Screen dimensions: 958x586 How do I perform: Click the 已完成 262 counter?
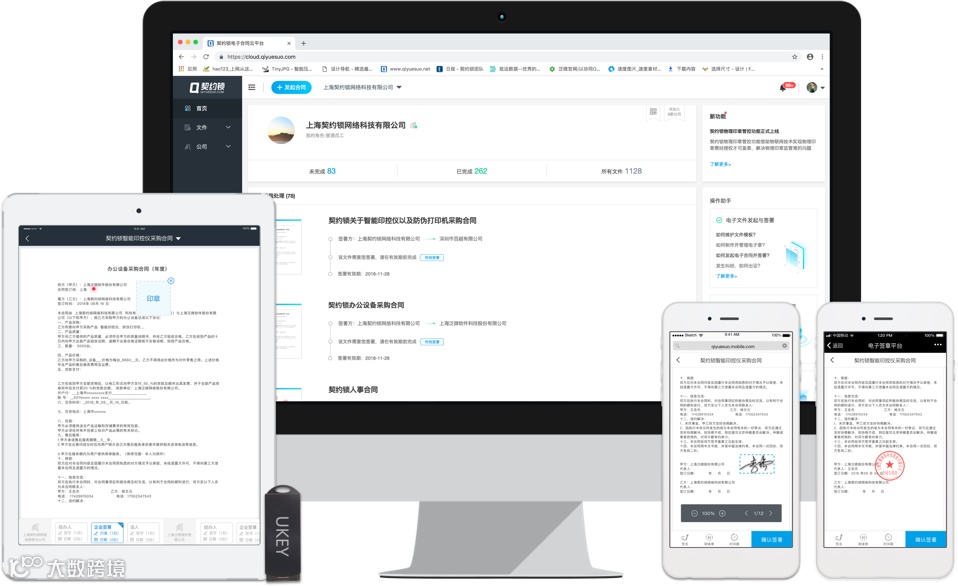click(472, 171)
